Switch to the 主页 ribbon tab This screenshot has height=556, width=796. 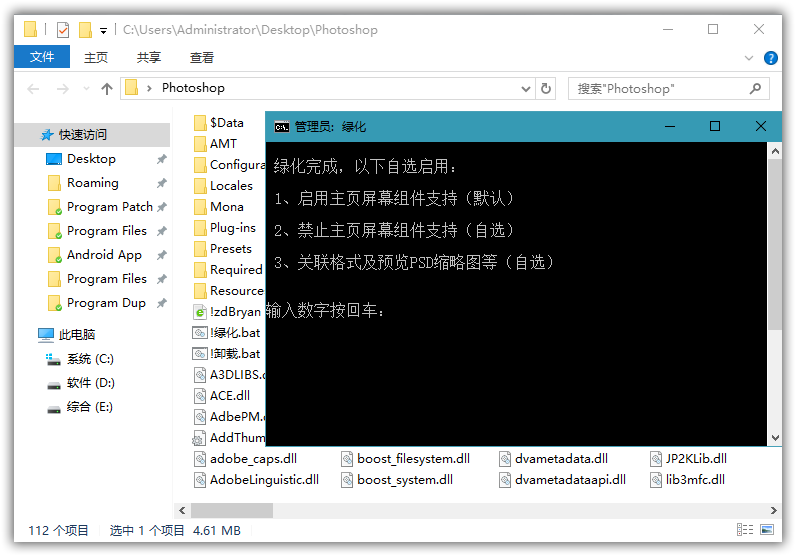[x=96, y=57]
